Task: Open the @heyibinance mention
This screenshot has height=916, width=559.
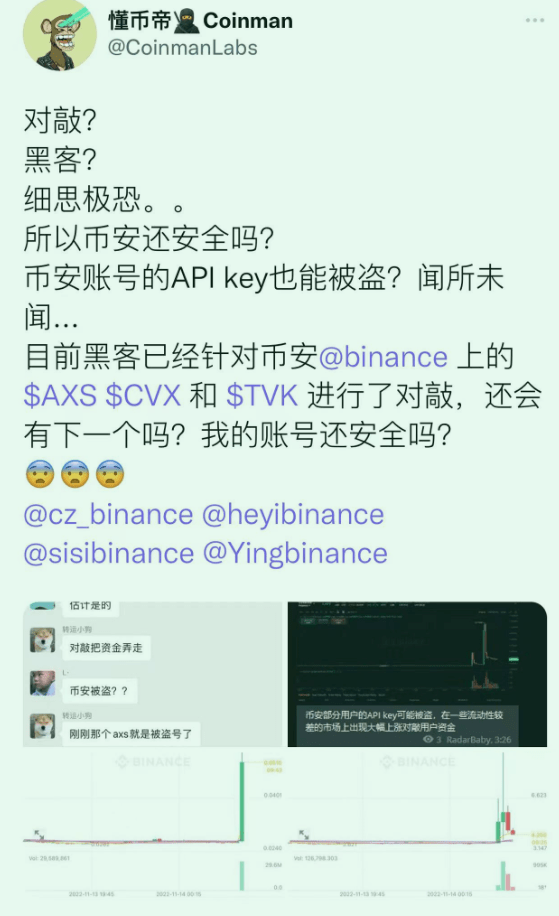Action: [x=293, y=515]
